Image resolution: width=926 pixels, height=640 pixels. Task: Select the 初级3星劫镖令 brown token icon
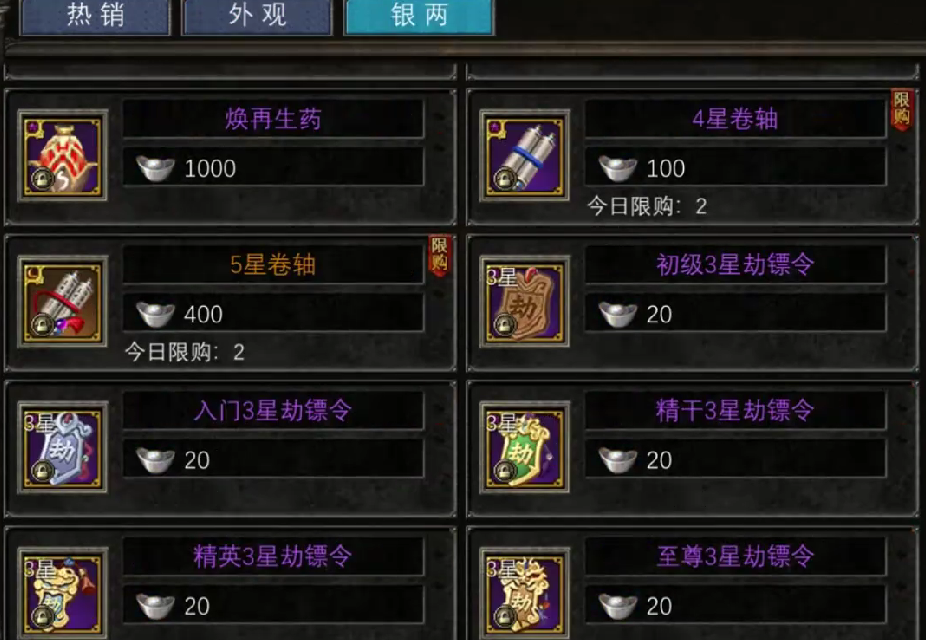(x=524, y=302)
